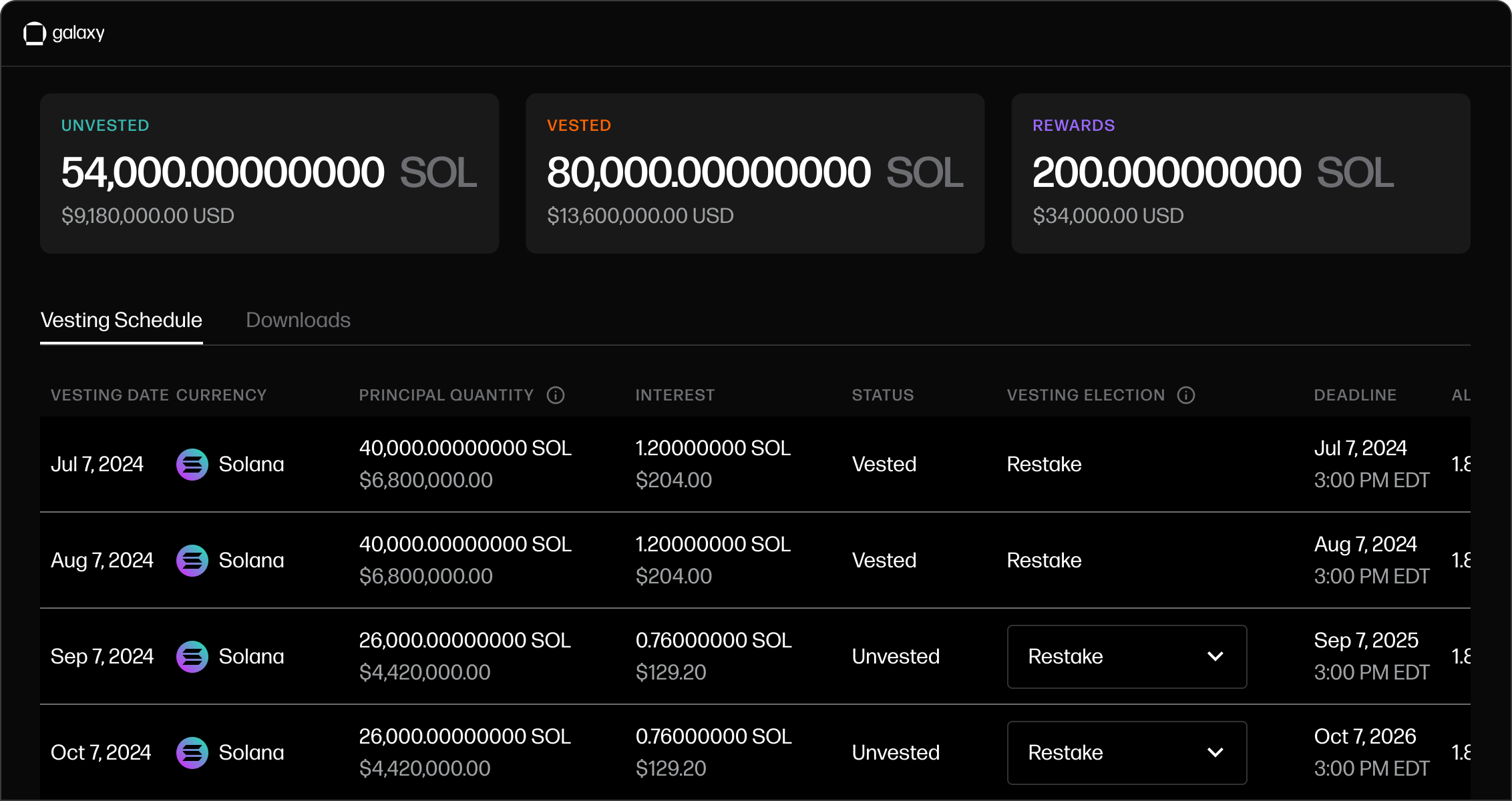
Task: Click the Sep 7, 2024 vesting date
Action: click(102, 657)
